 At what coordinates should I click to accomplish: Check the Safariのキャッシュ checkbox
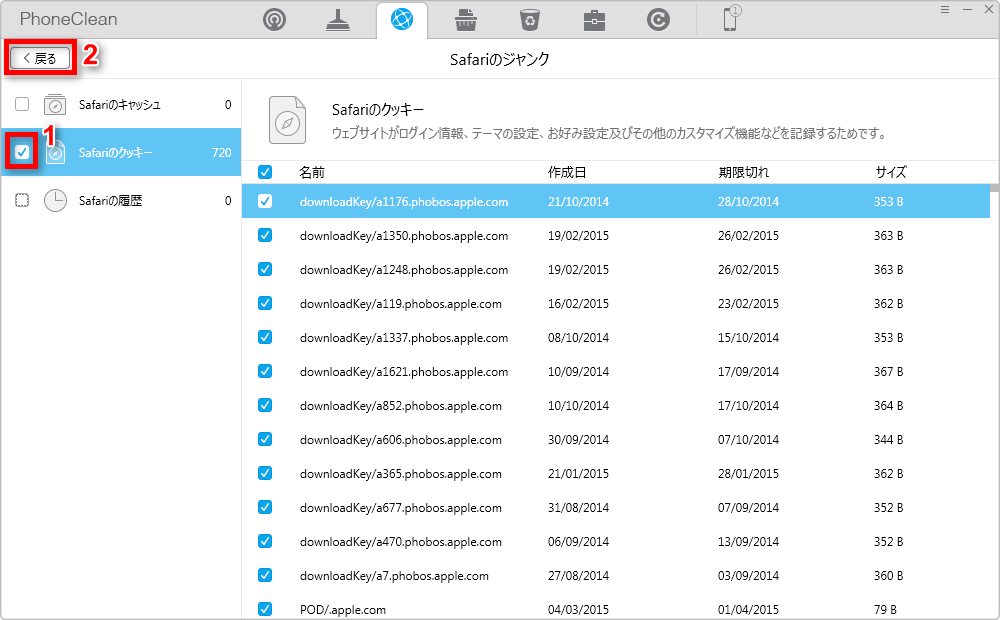pos(22,104)
